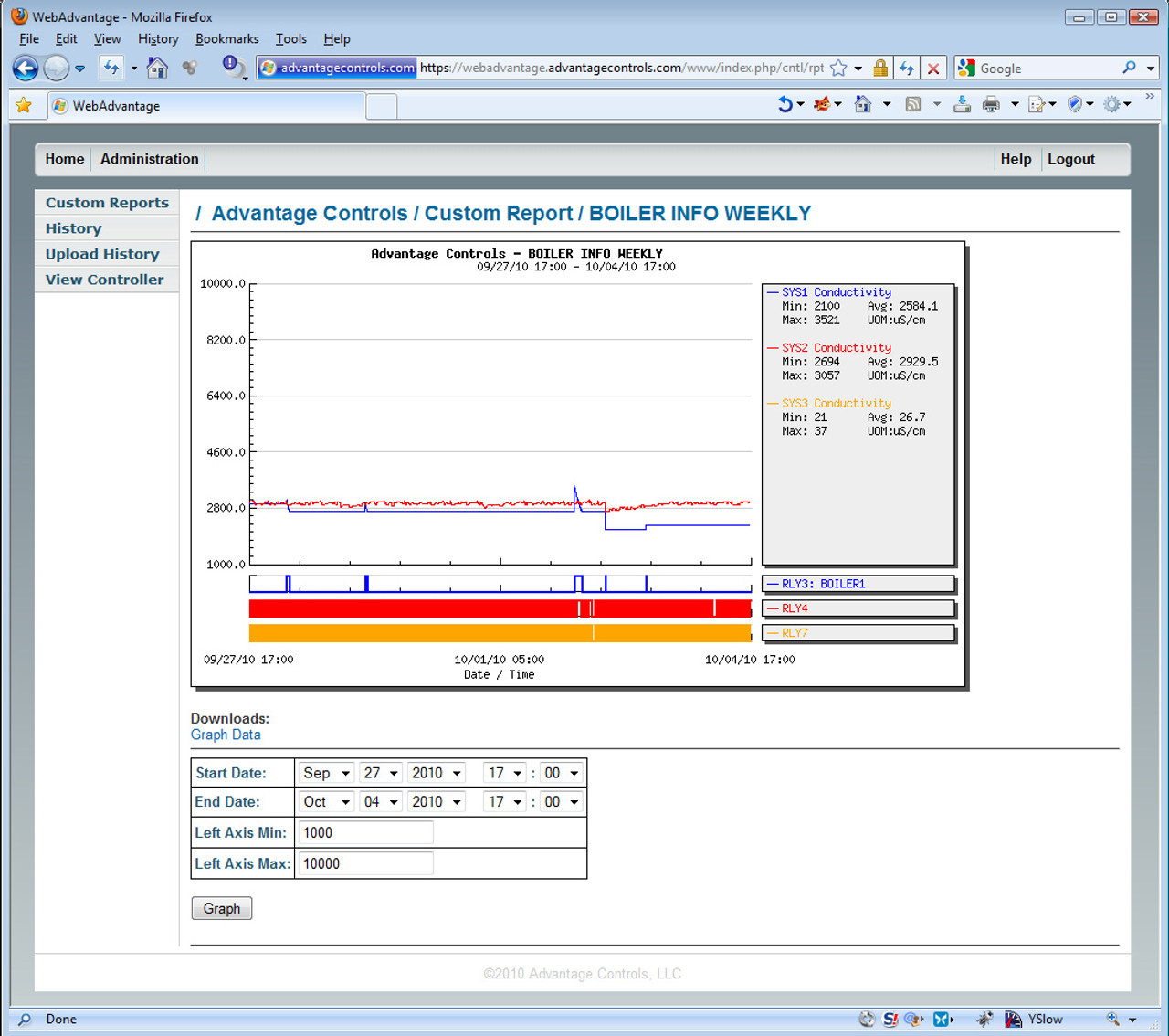Go to Home in site navigation
This screenshot has height=1036, width=1169.
tap(65, 159)
